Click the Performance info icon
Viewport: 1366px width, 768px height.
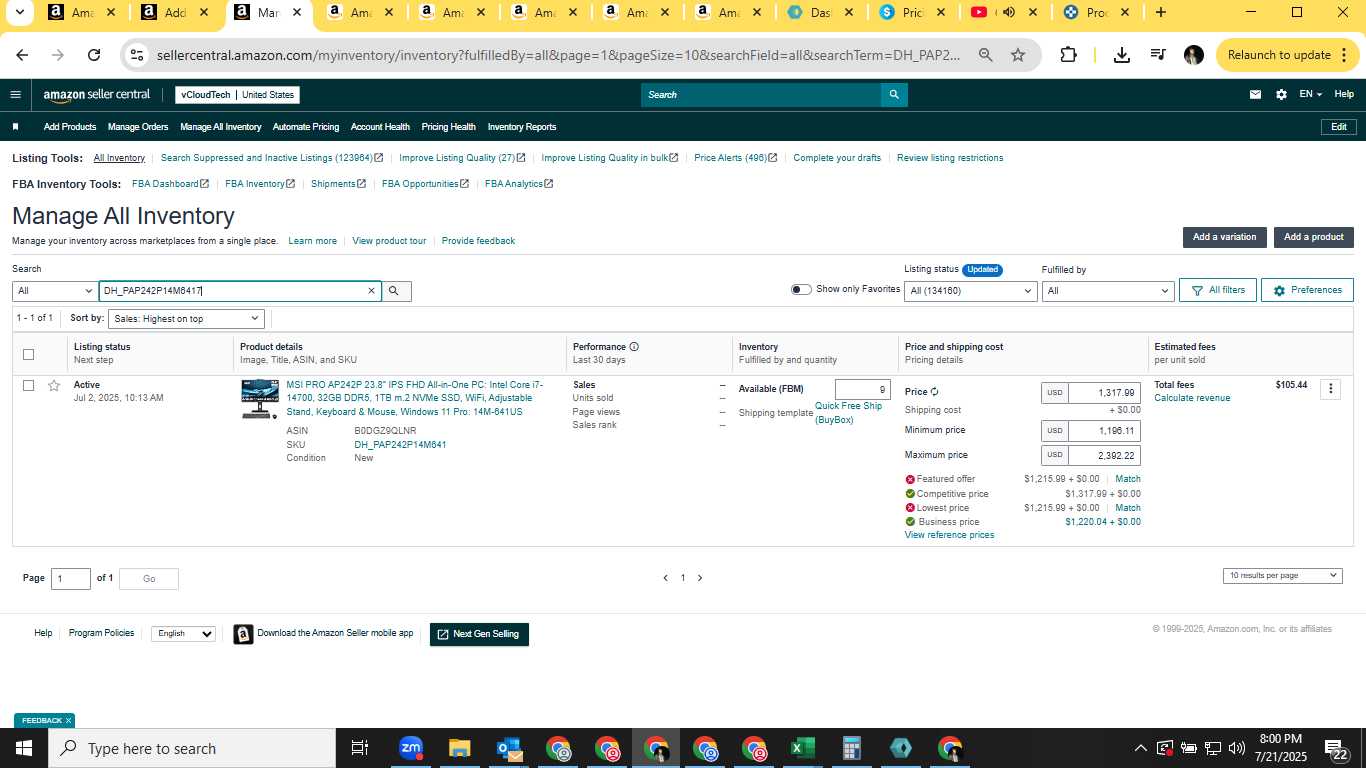[634, 347]
